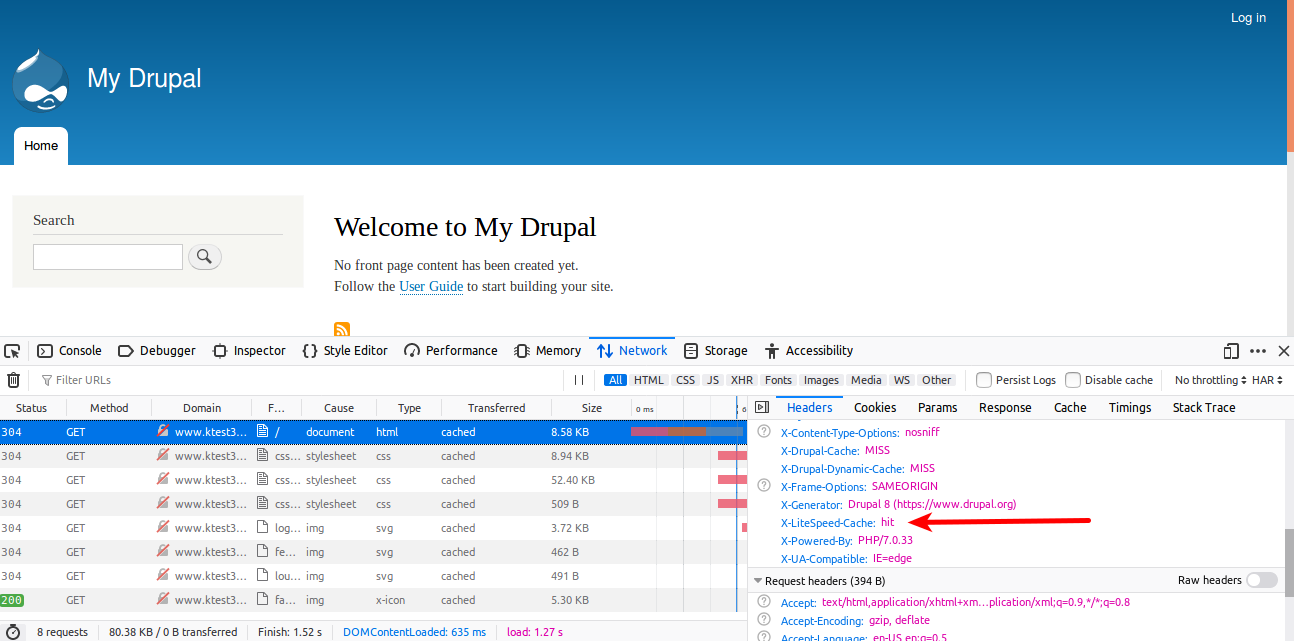Open the orange RSS feed icon
Screen dimensions: 1294x641
pyautogui.click(x=342, y=329)
